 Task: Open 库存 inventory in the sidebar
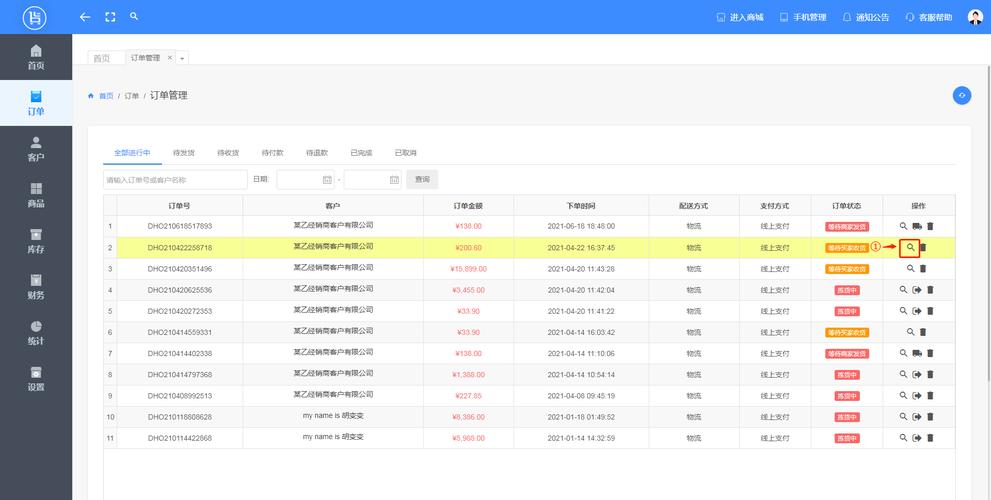pos(36,241)
